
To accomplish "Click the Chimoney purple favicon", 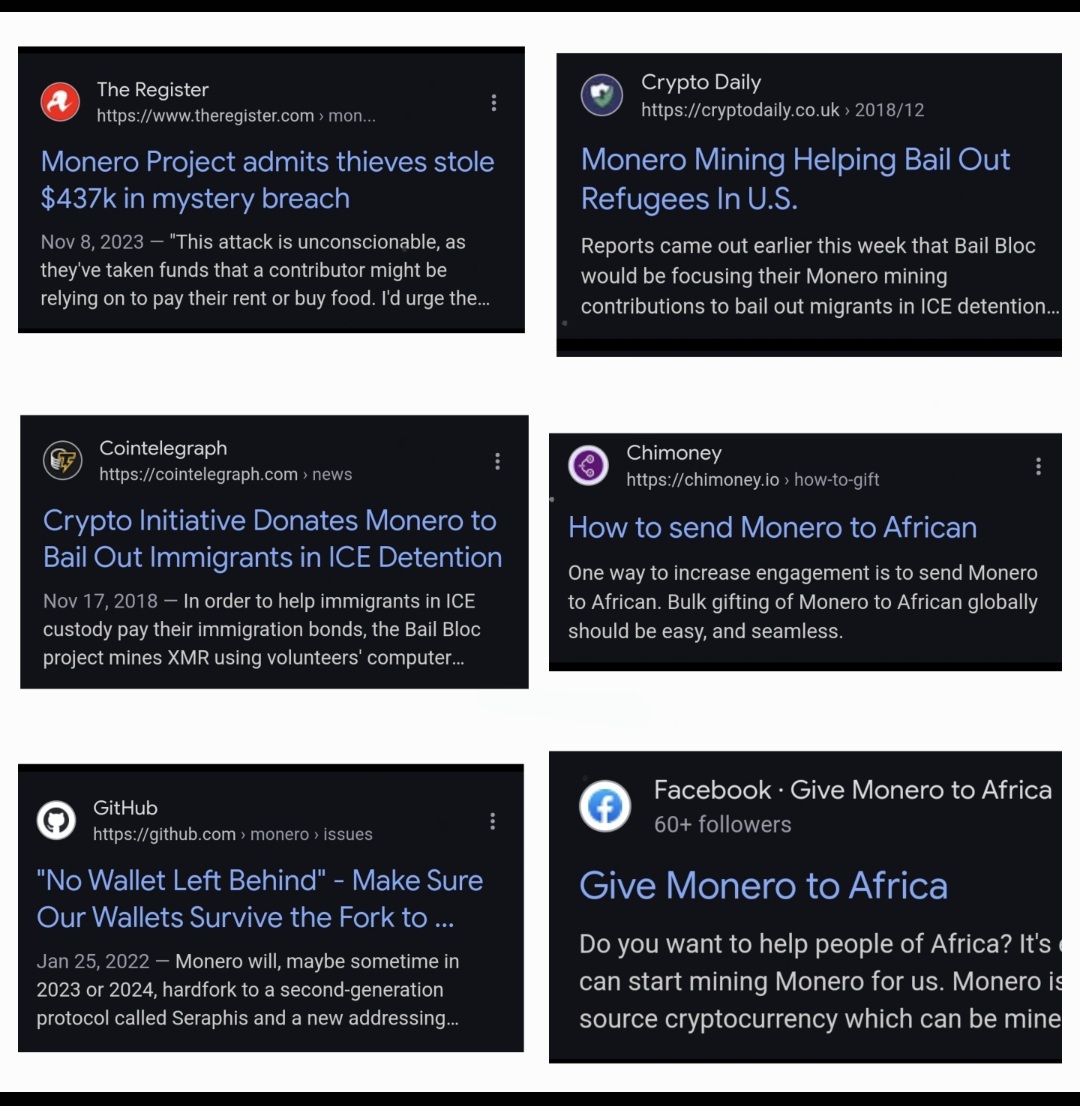I will click(588, 466).
